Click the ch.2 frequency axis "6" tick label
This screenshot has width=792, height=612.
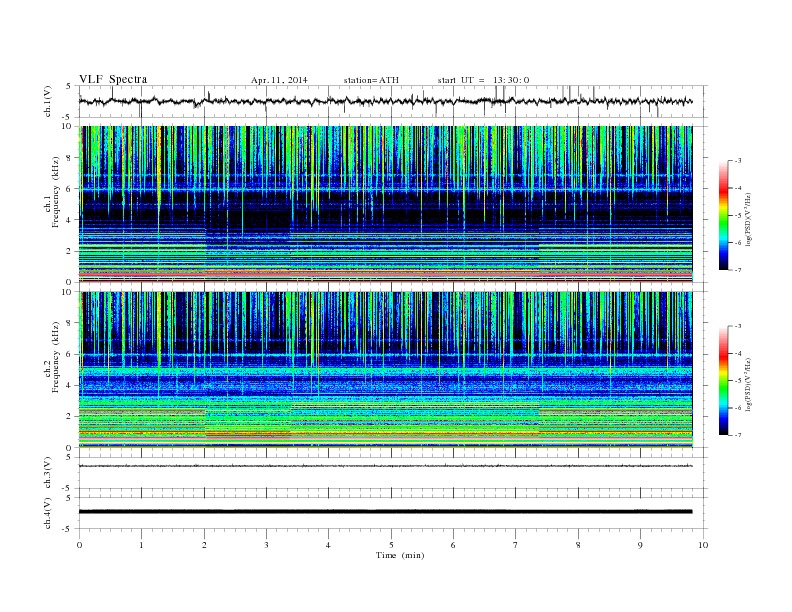click(x=69, y=354)
